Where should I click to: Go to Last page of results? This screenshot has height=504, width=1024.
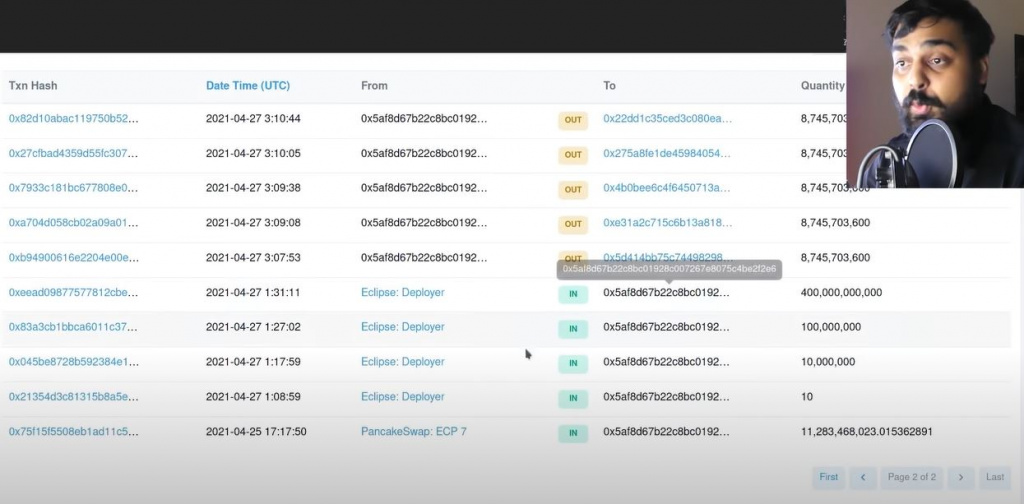click(995, 477)
